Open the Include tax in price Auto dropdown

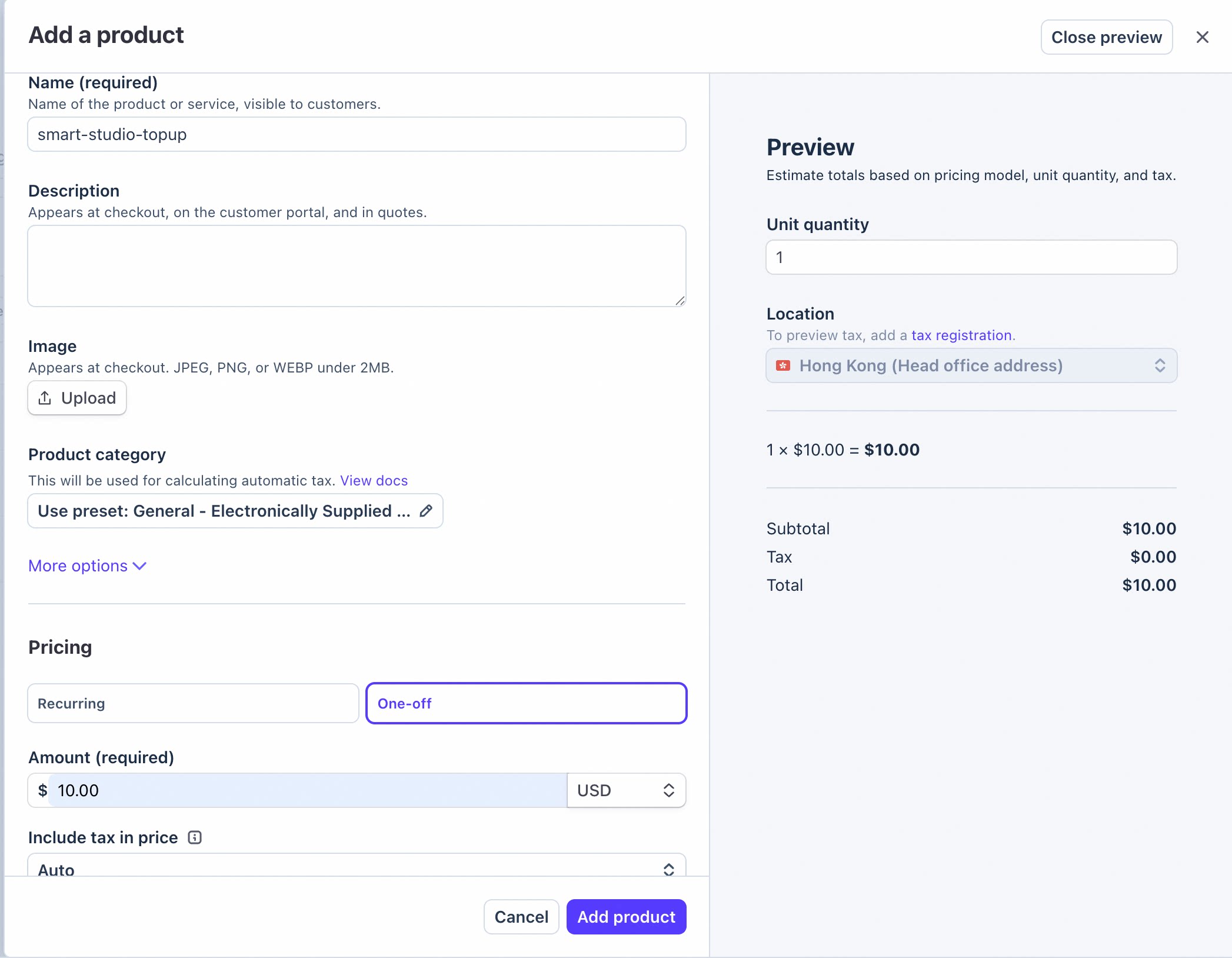(x=357, y=866)
